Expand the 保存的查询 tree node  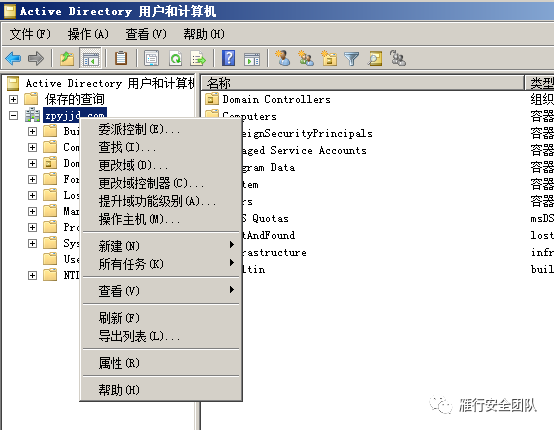(x=13, y=99)
